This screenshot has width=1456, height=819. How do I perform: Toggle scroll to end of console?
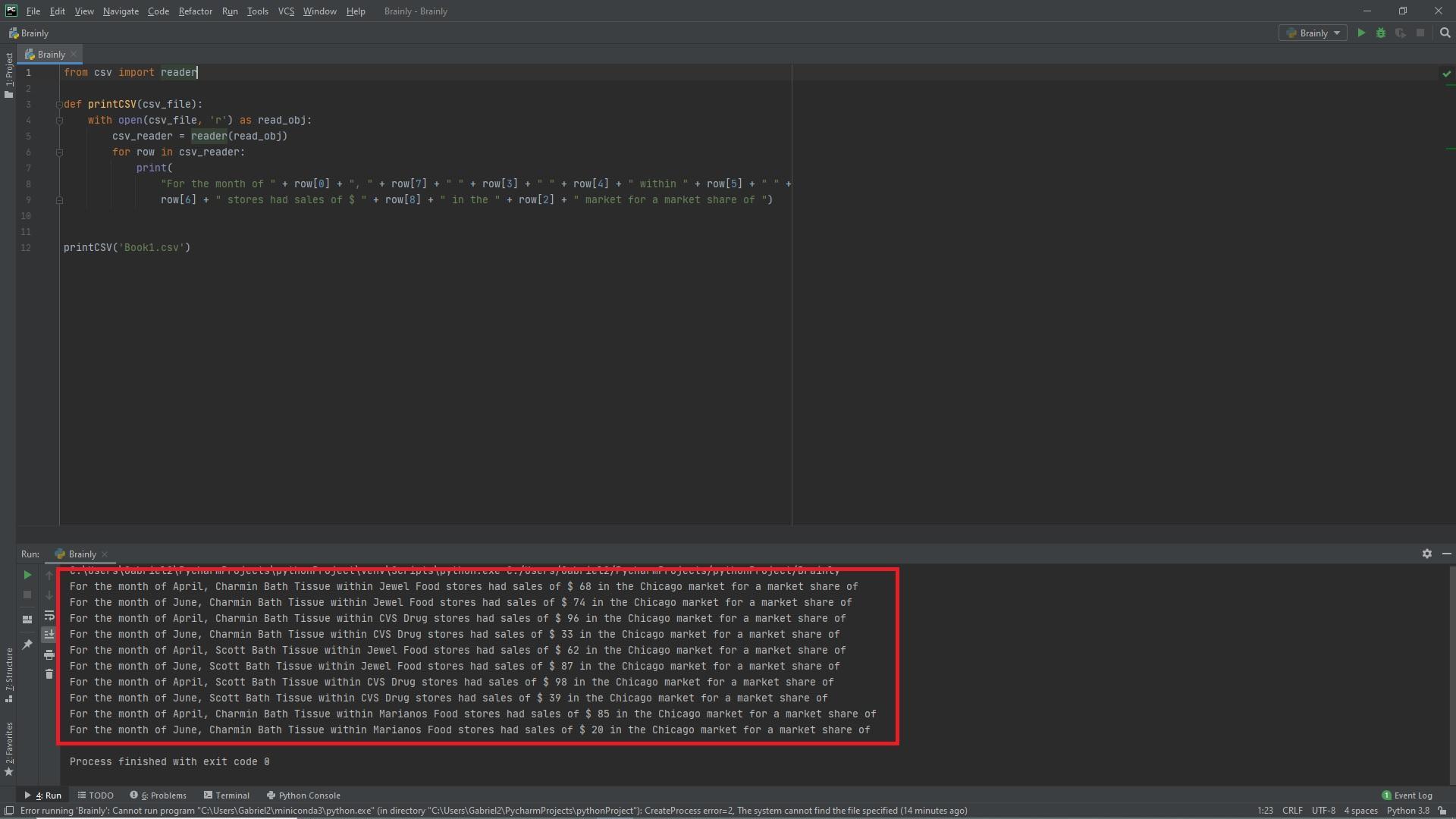(x=49, y=635)
